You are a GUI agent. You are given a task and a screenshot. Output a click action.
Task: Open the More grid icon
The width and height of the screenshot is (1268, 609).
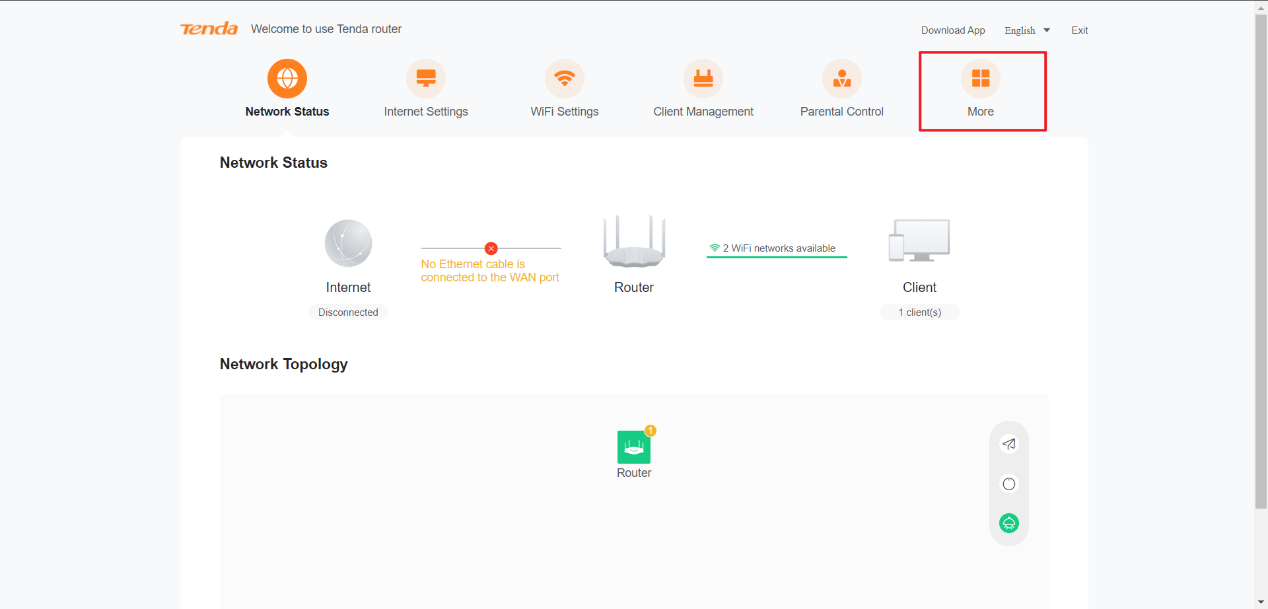pyautogui.click(x=980, y=79)
